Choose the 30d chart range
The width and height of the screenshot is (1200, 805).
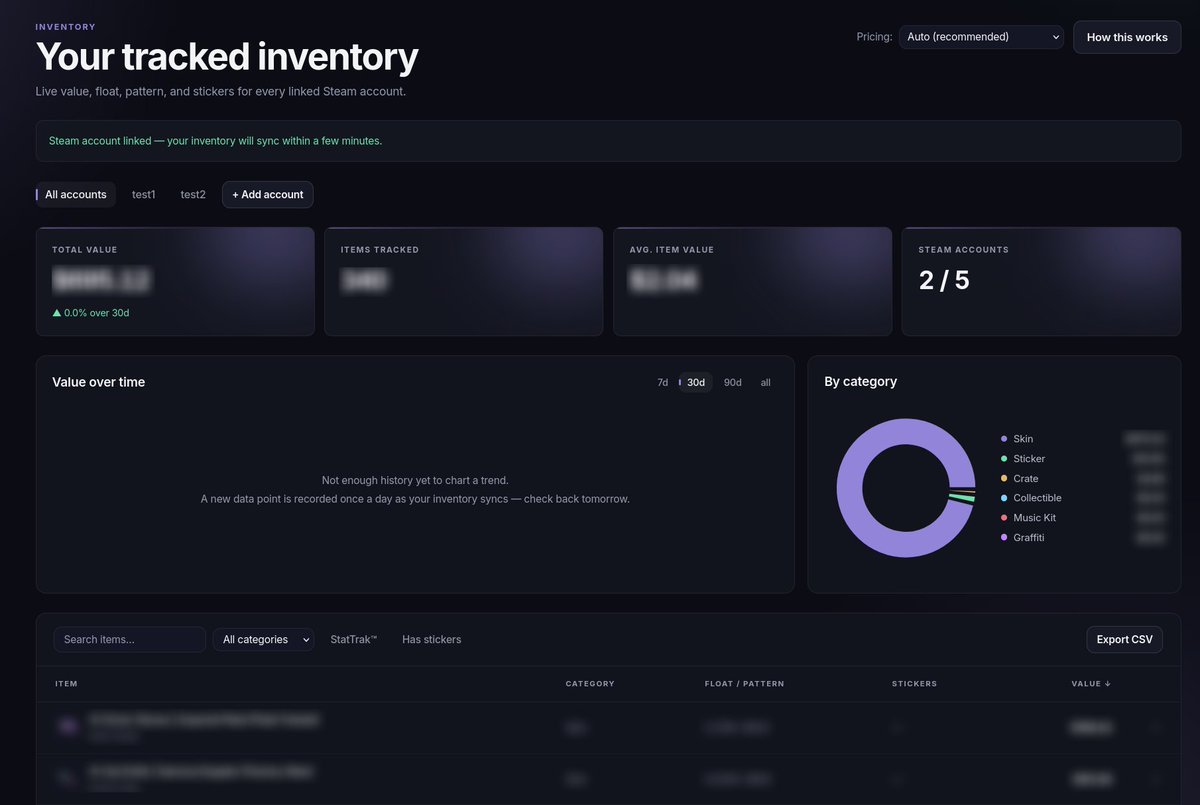pos(696,382)
